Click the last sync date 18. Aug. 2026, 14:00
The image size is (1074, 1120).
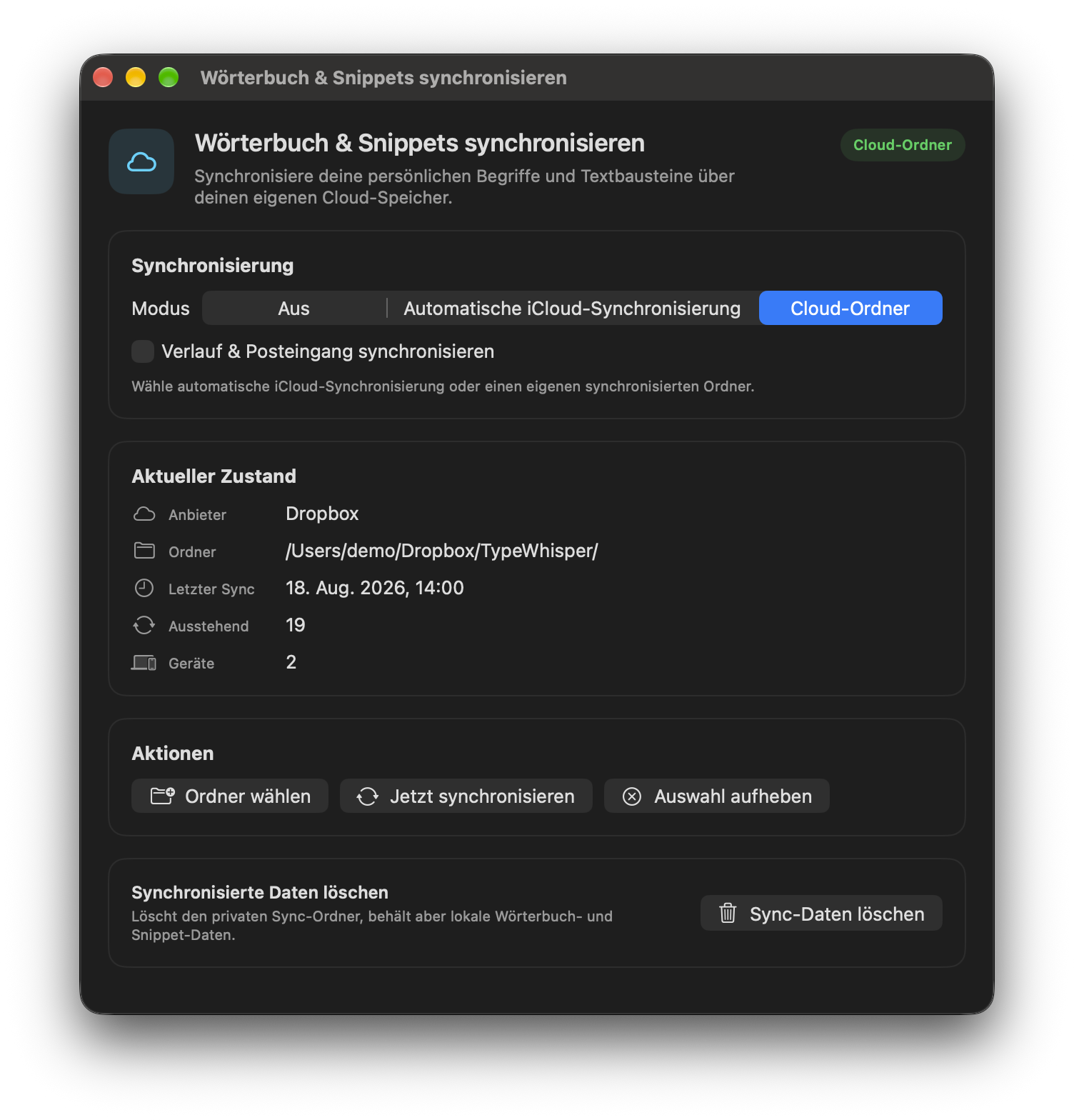375,588
